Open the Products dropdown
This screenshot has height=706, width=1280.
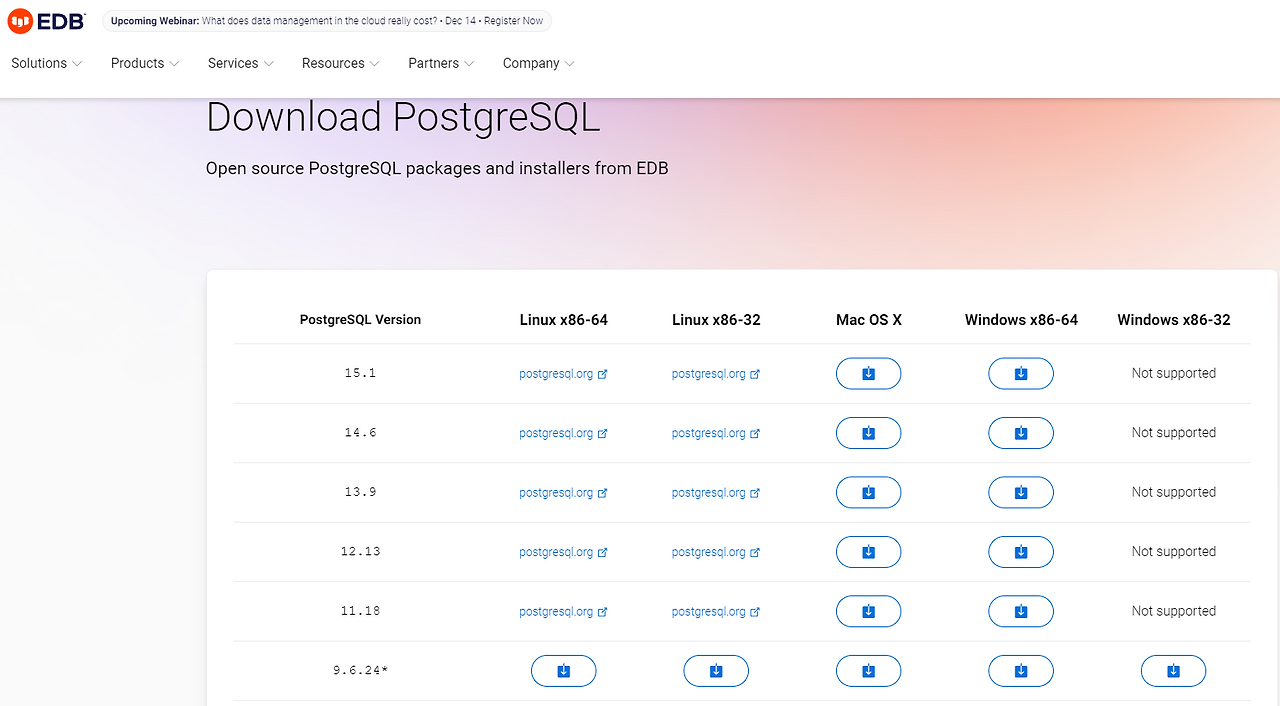pos(138,63)
